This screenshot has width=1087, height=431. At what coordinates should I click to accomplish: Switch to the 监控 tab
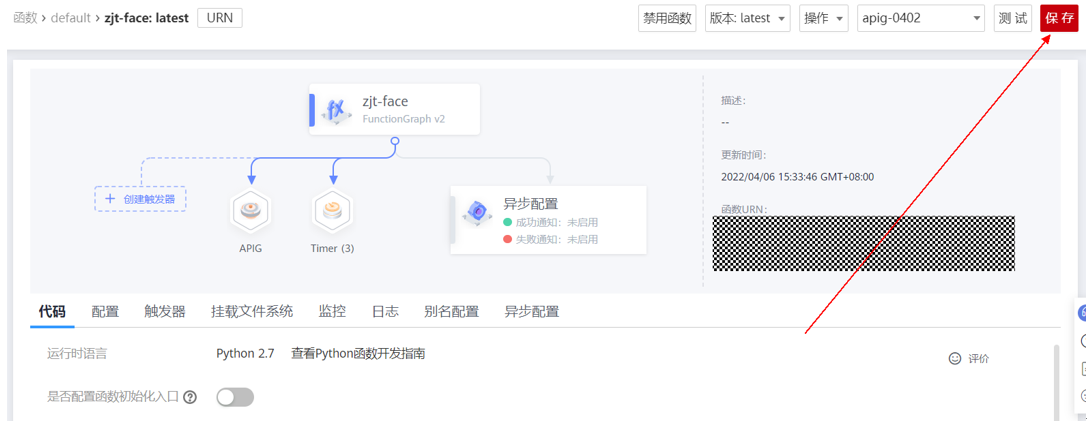tap(332, 312)
